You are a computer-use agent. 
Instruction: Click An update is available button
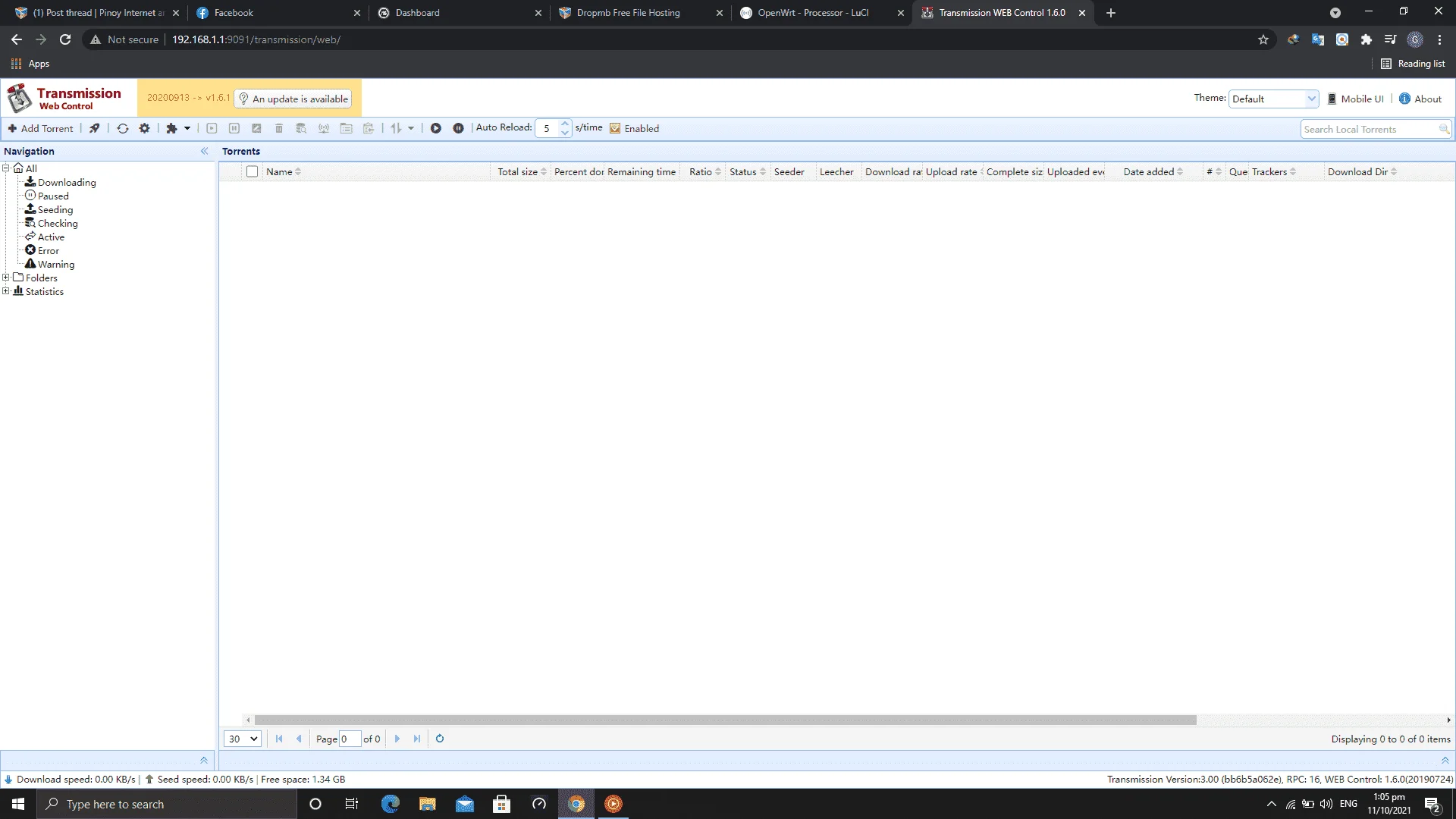[x=293, y=99]
